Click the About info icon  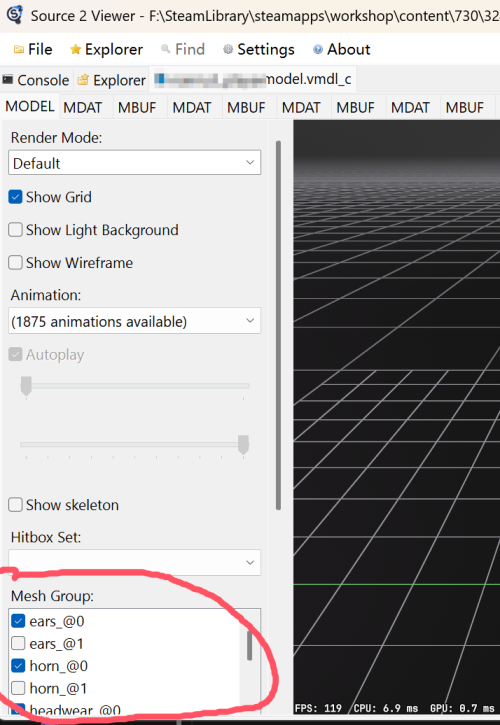tap(317, 49)
